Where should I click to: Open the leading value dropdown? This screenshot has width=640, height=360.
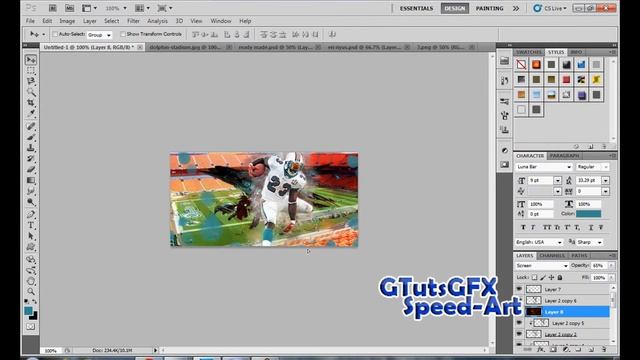point(606,180)
